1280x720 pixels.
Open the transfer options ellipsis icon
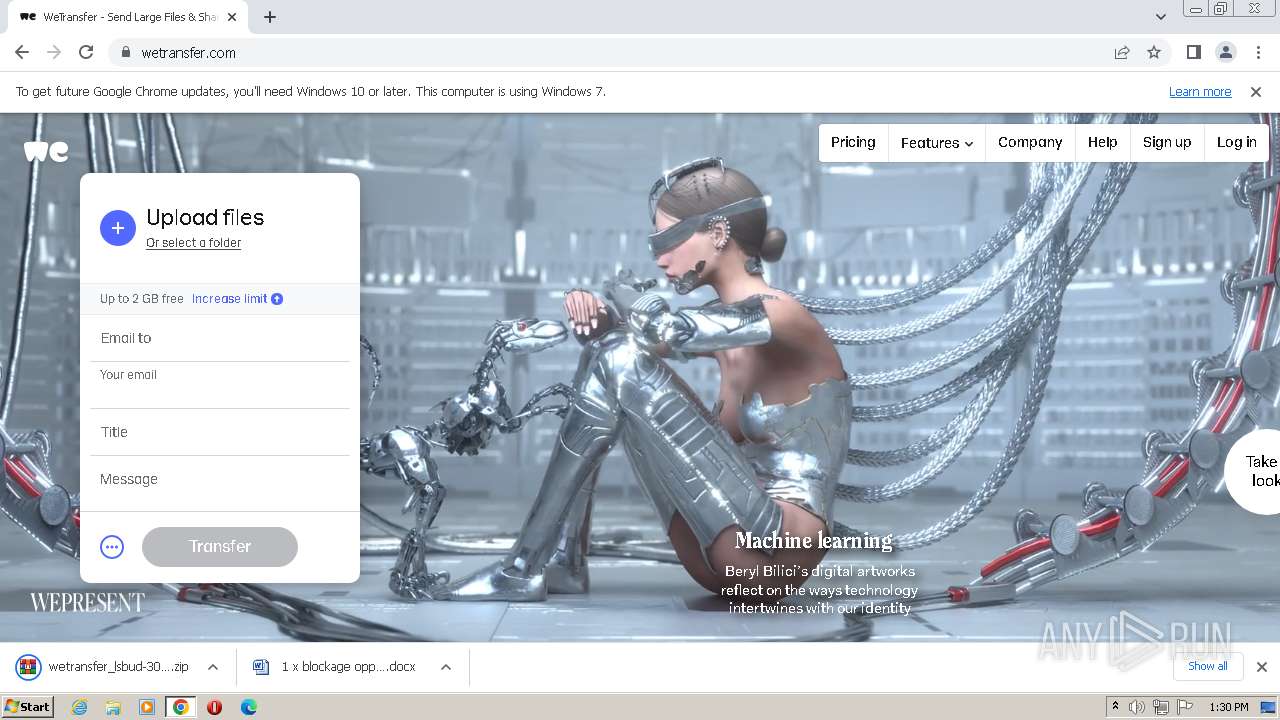pos(112,547)
